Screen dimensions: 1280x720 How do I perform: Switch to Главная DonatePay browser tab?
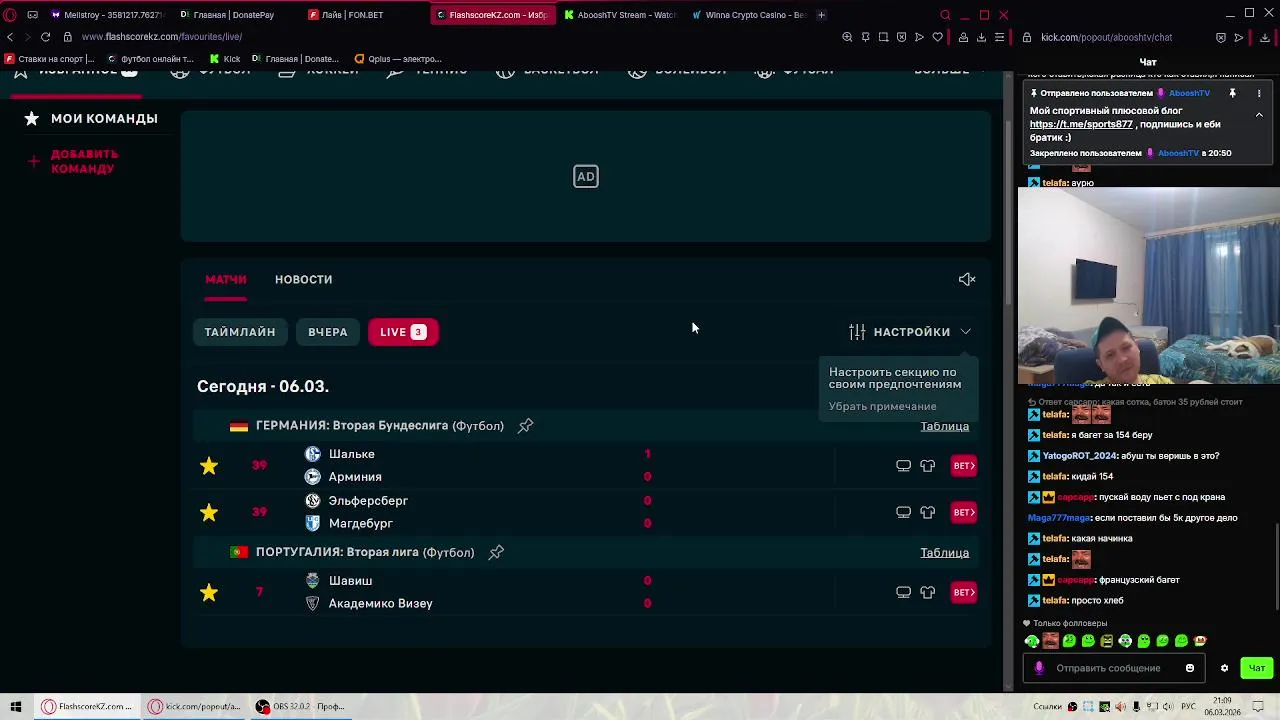pyautogui.click(x=233, y=15)
